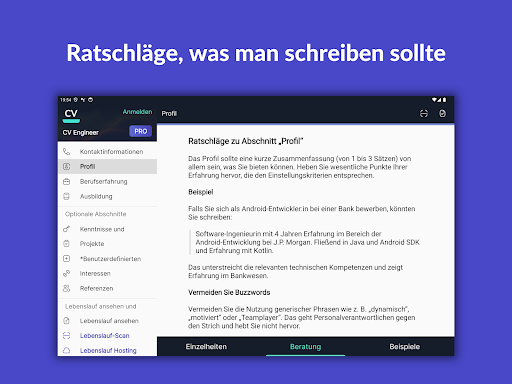Click the clipboard icon beside Projekte
This screenshot has width=512, height=384.
[x=67, y=244]
